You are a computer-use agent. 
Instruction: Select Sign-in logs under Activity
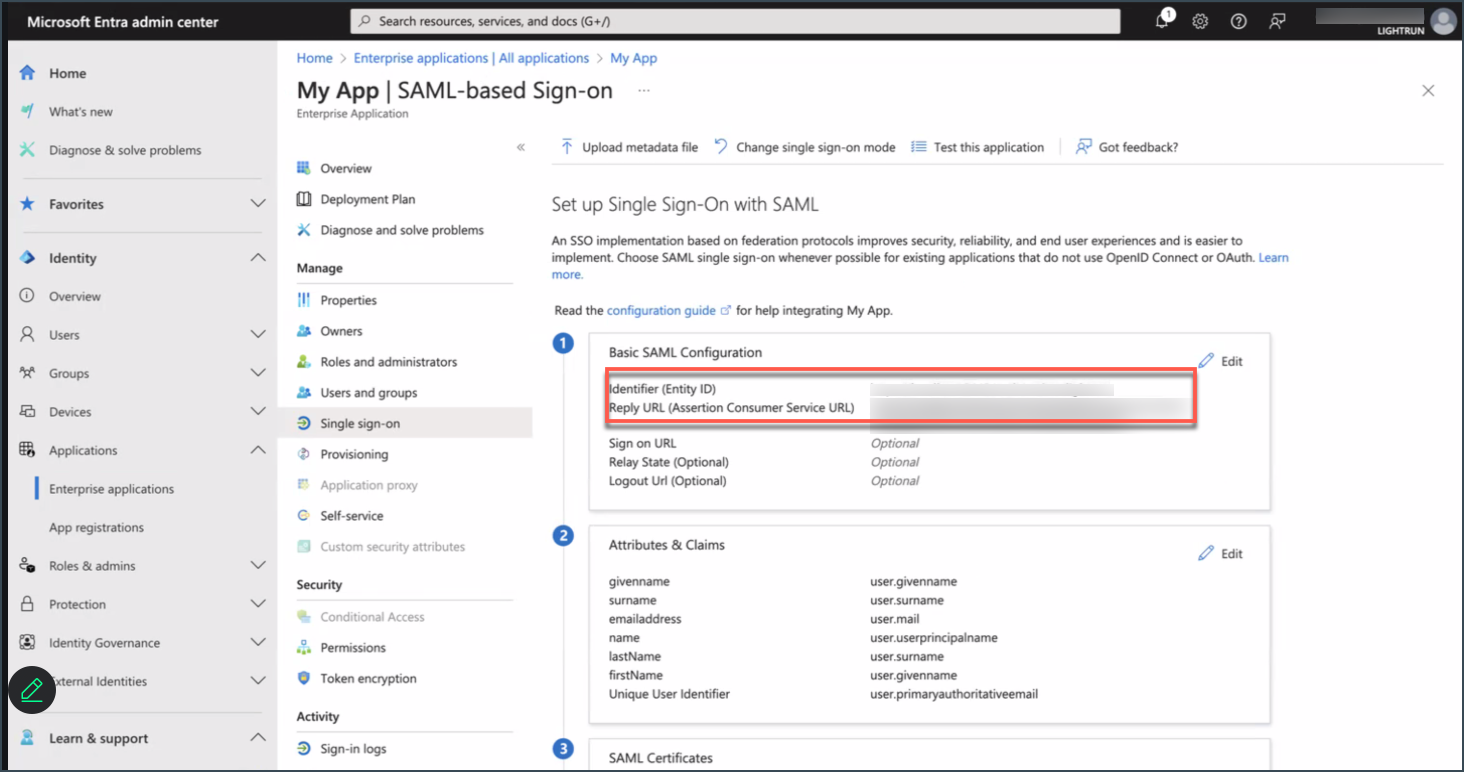[353, 749]
